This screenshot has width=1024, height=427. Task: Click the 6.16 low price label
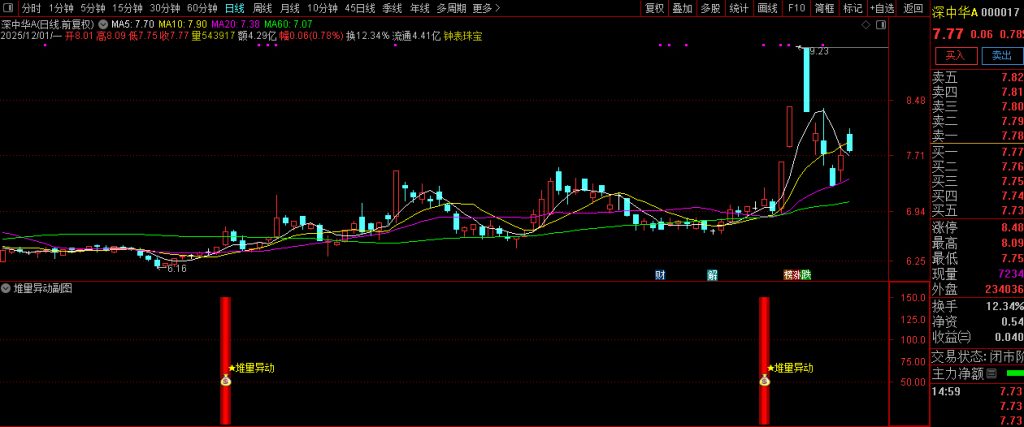(176, 268)
